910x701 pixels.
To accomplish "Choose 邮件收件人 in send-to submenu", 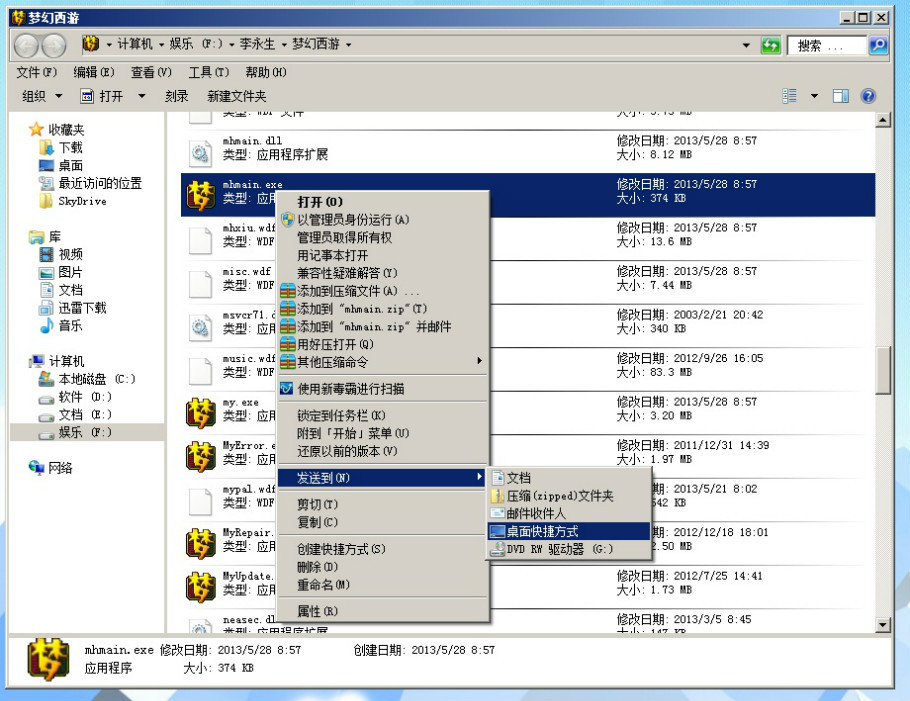I will click(569, 514).
